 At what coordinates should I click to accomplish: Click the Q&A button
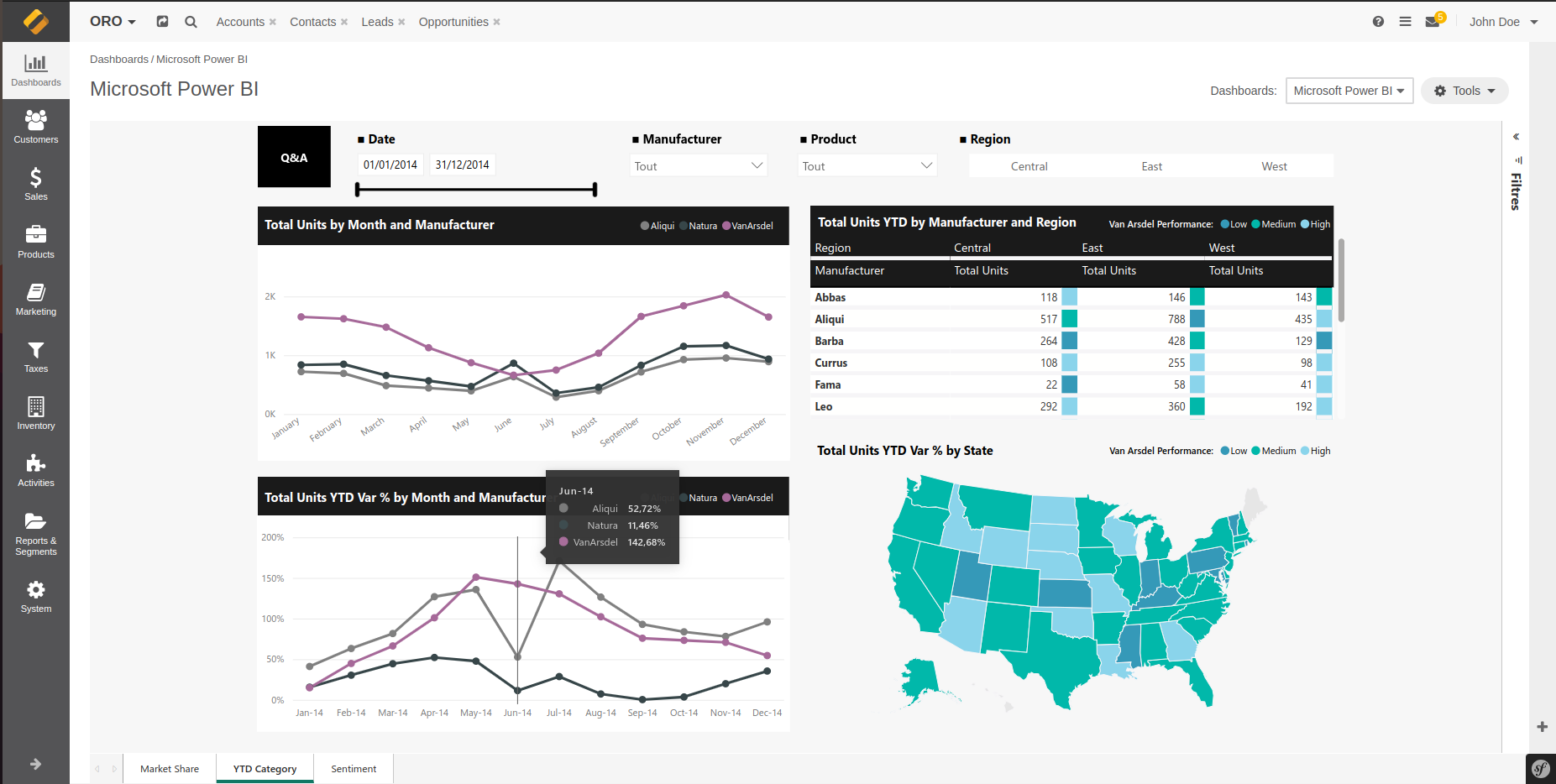tap(294, 157)
